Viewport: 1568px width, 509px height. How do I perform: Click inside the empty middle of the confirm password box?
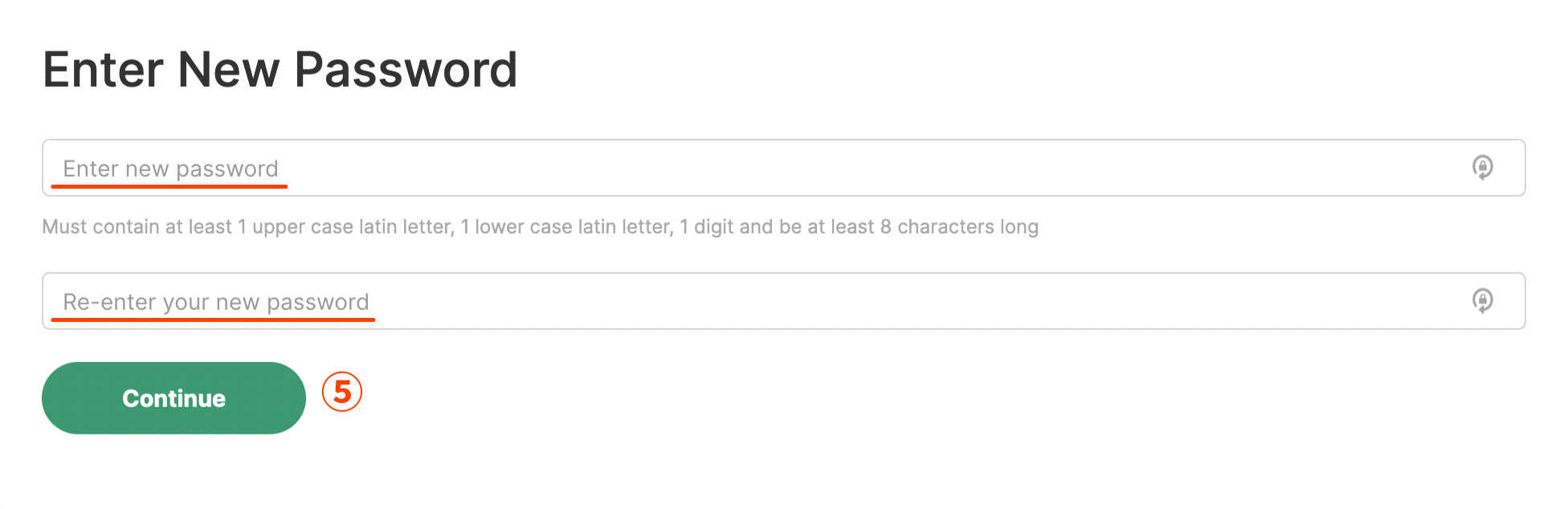tap(916, 301)
